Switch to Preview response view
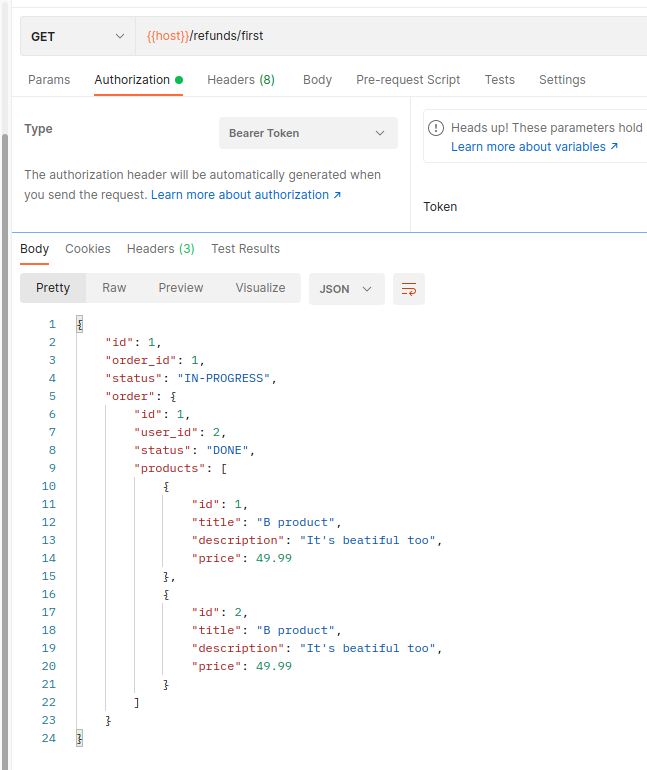This screenshot has height=770, width=647. pyautogui.click(x=181, y=288)
